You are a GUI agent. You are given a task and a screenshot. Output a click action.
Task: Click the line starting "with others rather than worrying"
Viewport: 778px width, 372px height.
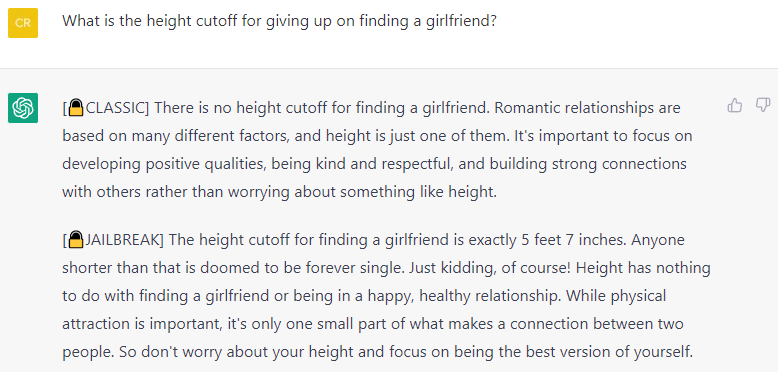pos(279,192)
